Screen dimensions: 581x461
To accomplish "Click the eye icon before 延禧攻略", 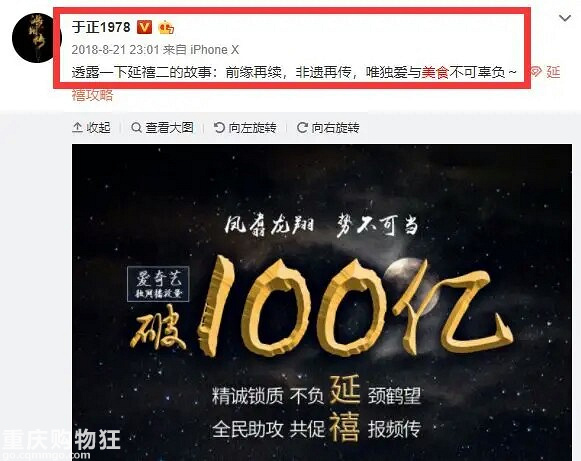I will (x=536, y=72).
